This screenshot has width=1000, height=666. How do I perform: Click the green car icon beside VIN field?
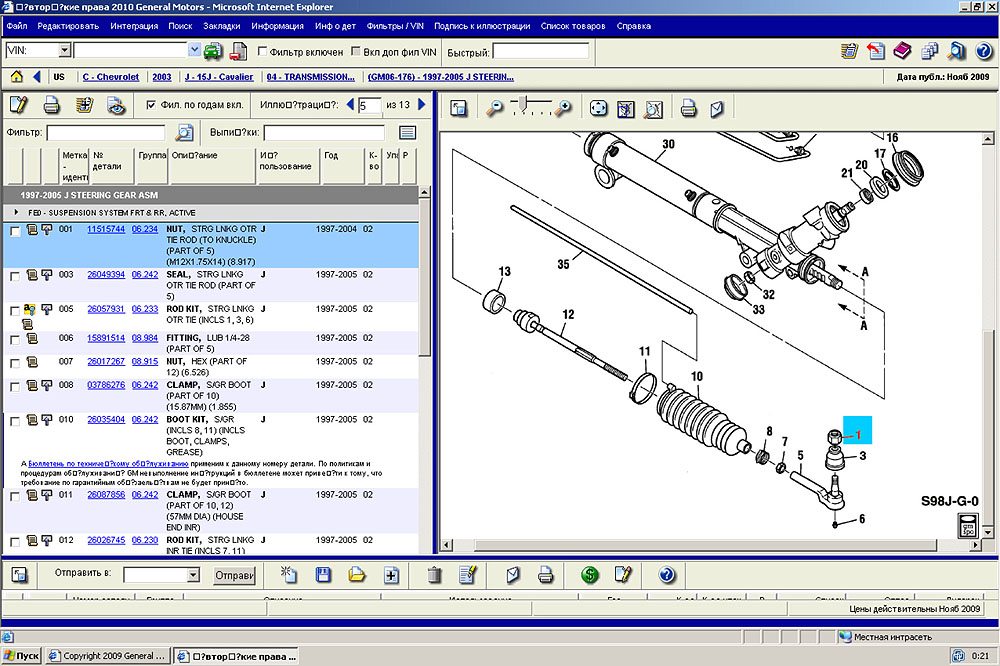[213, 51]
